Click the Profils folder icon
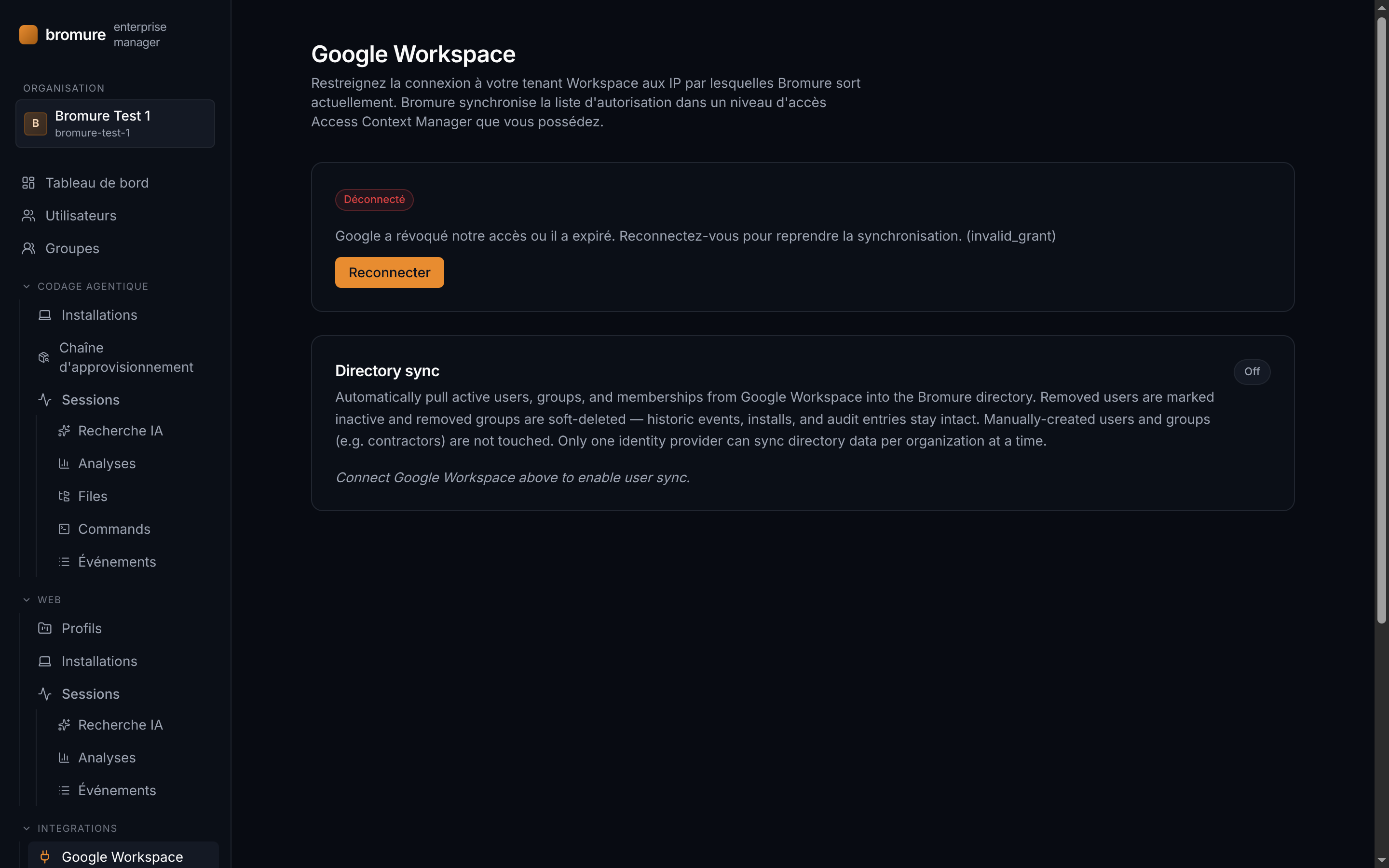 [45, 628]
